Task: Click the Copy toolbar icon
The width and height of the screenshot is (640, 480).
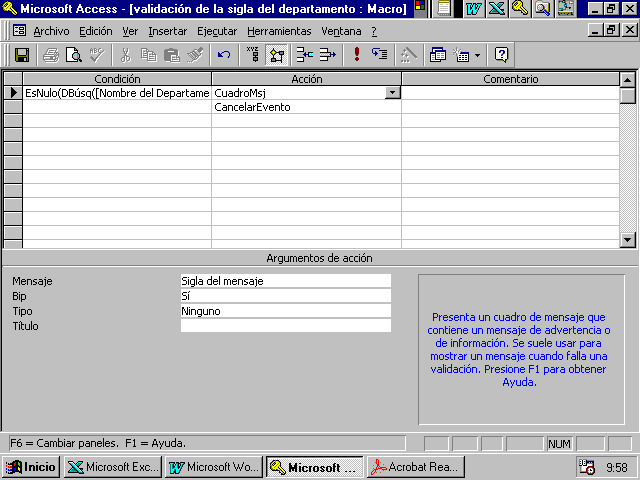Action: (149, 55)
